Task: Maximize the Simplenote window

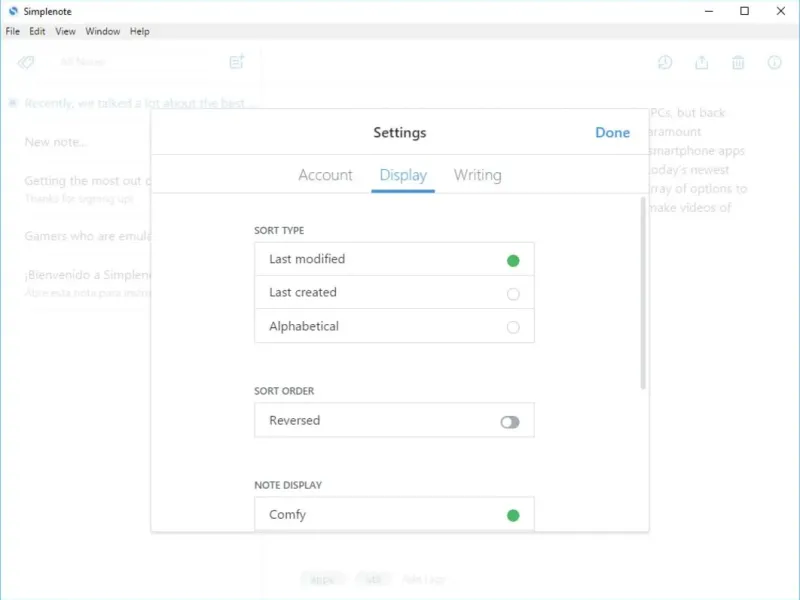Action: [744, 11]
